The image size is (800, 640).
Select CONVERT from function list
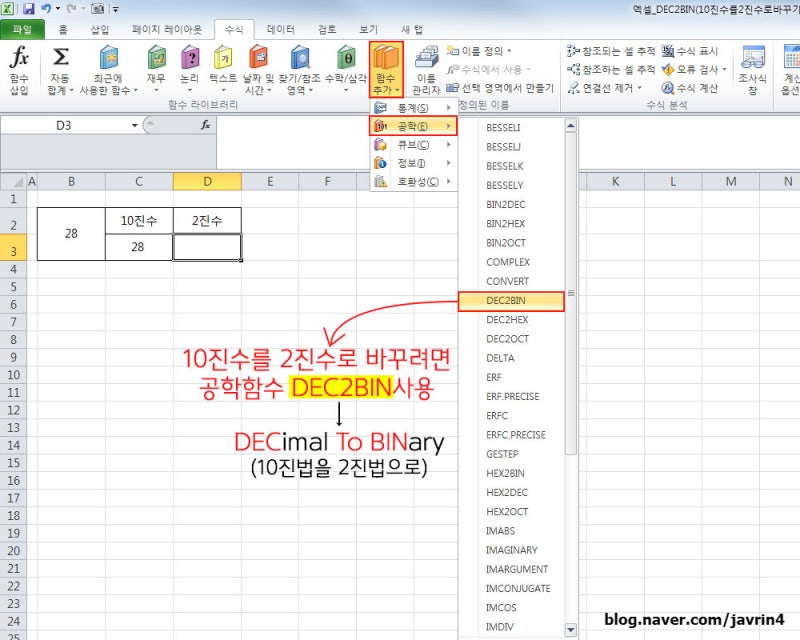click(x=511, y=281)
